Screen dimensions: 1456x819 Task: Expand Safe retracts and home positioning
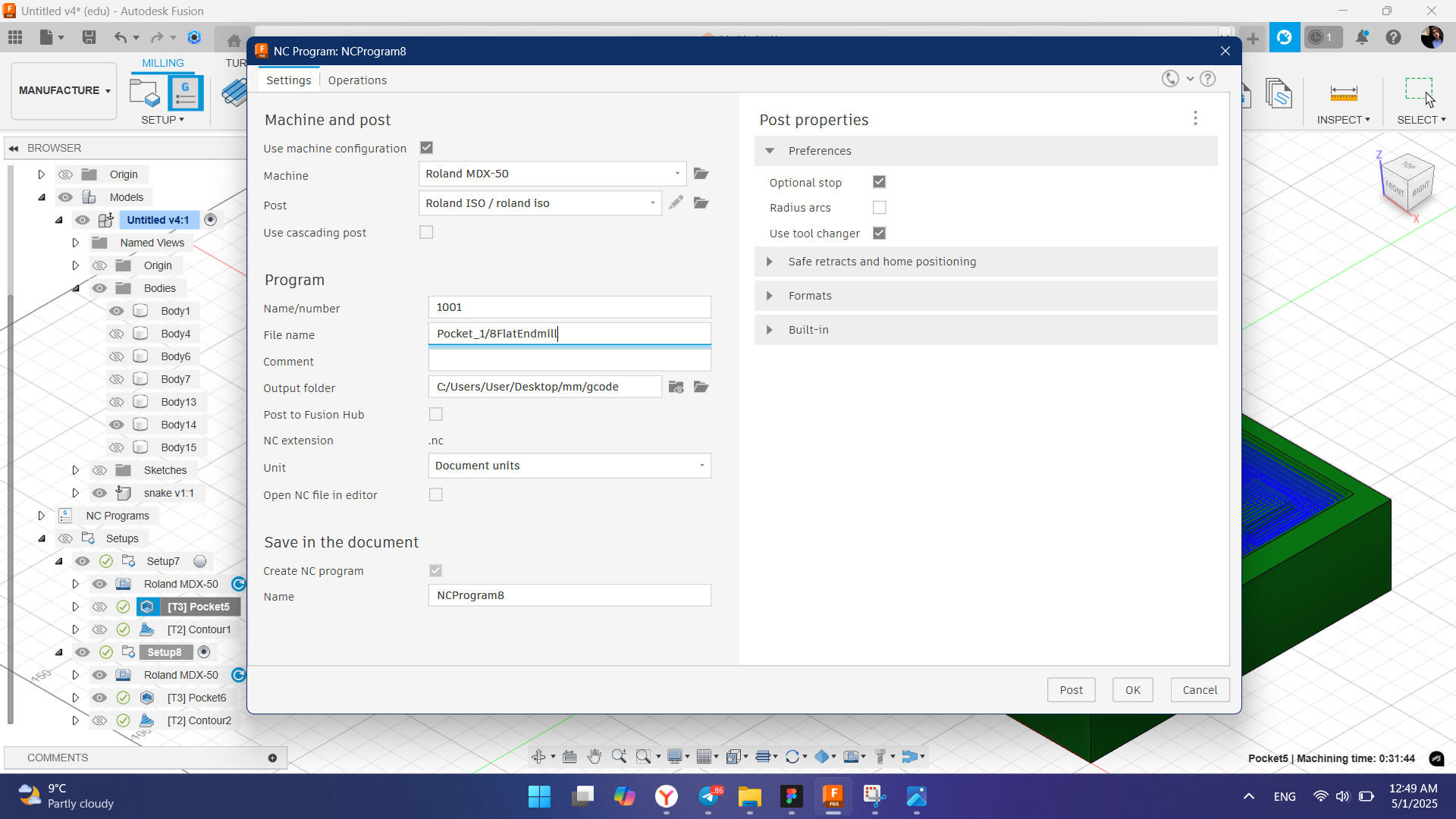770,262
